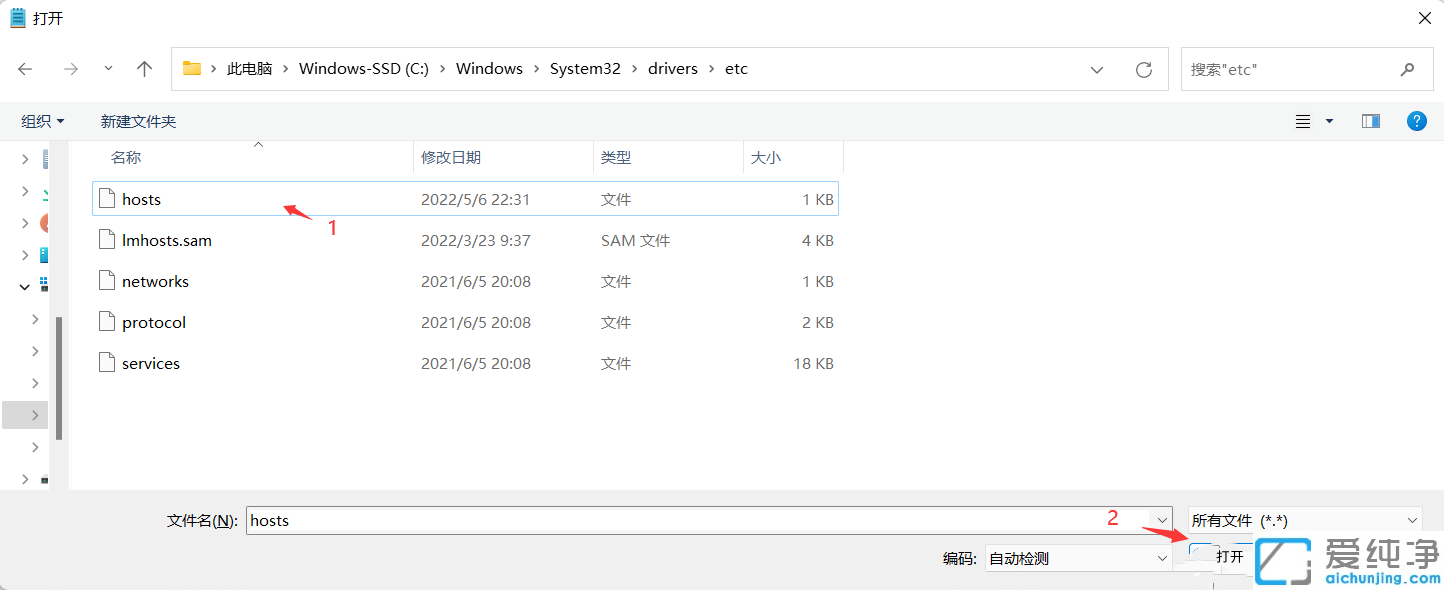Click the search magnifier in search box
Screen dimensions: 1444x590
pyautogui.click(x=1407, y=68)
